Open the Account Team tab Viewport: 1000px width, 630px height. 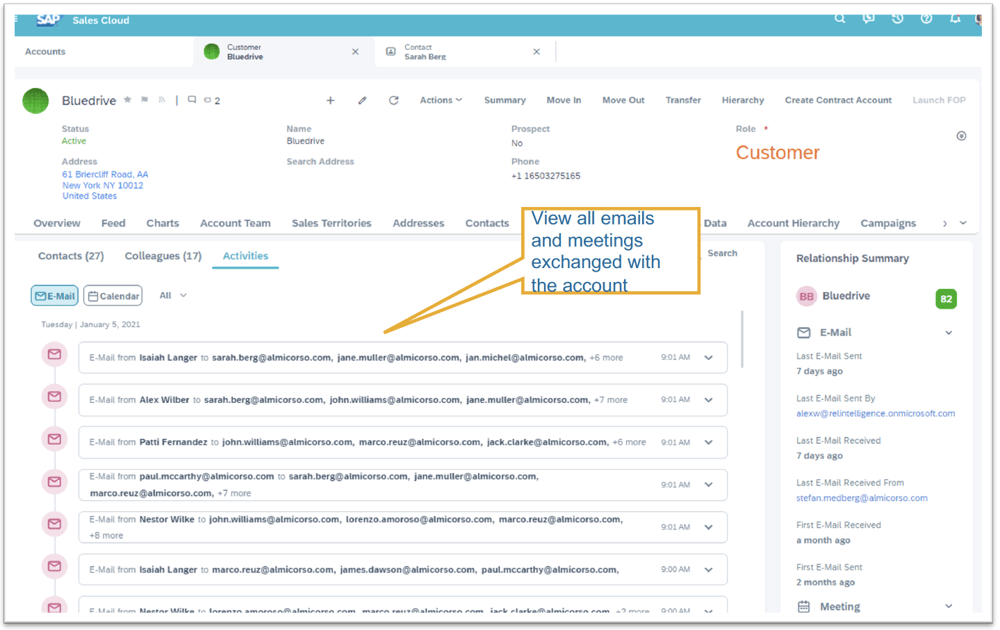pos(235,223)
